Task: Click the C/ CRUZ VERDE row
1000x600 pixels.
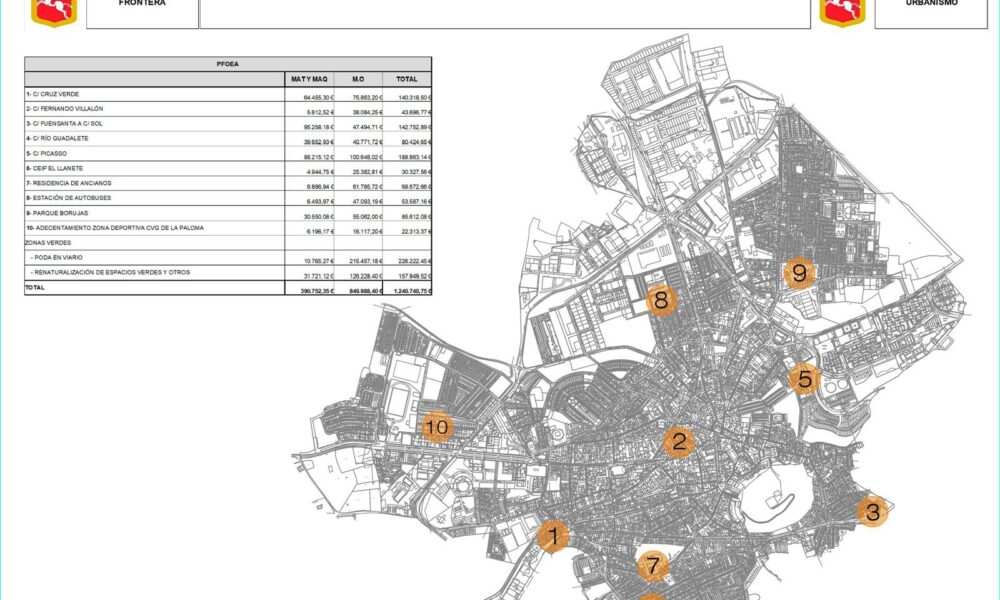Action: tap(228, 94)
